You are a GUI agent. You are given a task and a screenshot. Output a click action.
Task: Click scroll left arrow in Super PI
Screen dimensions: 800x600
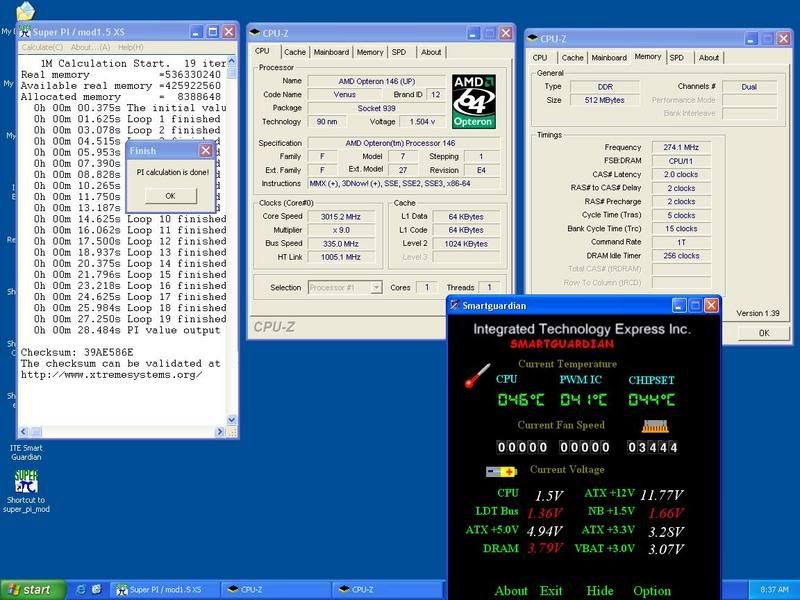[x=24, y=432]
